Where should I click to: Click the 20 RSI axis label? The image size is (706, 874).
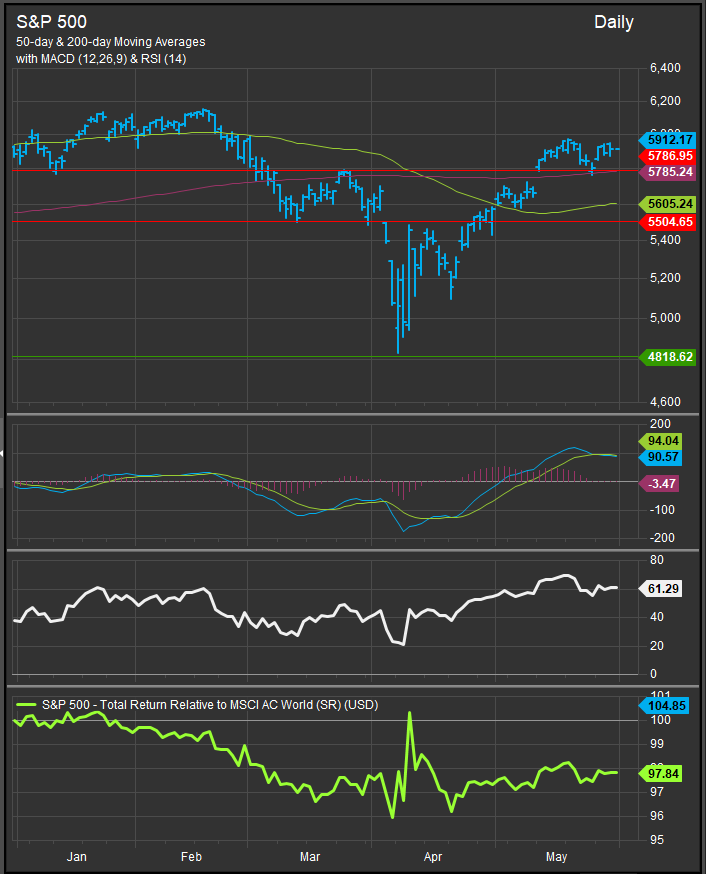[x=657, y=645]
